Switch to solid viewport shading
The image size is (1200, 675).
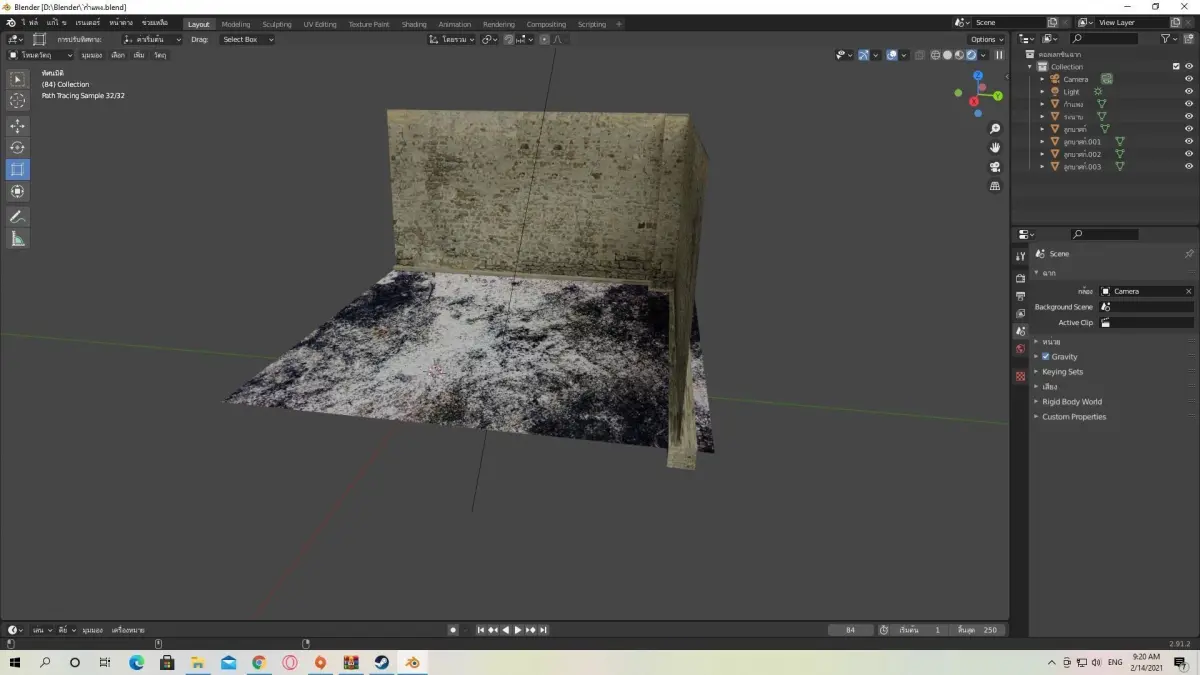click(948, 55)
